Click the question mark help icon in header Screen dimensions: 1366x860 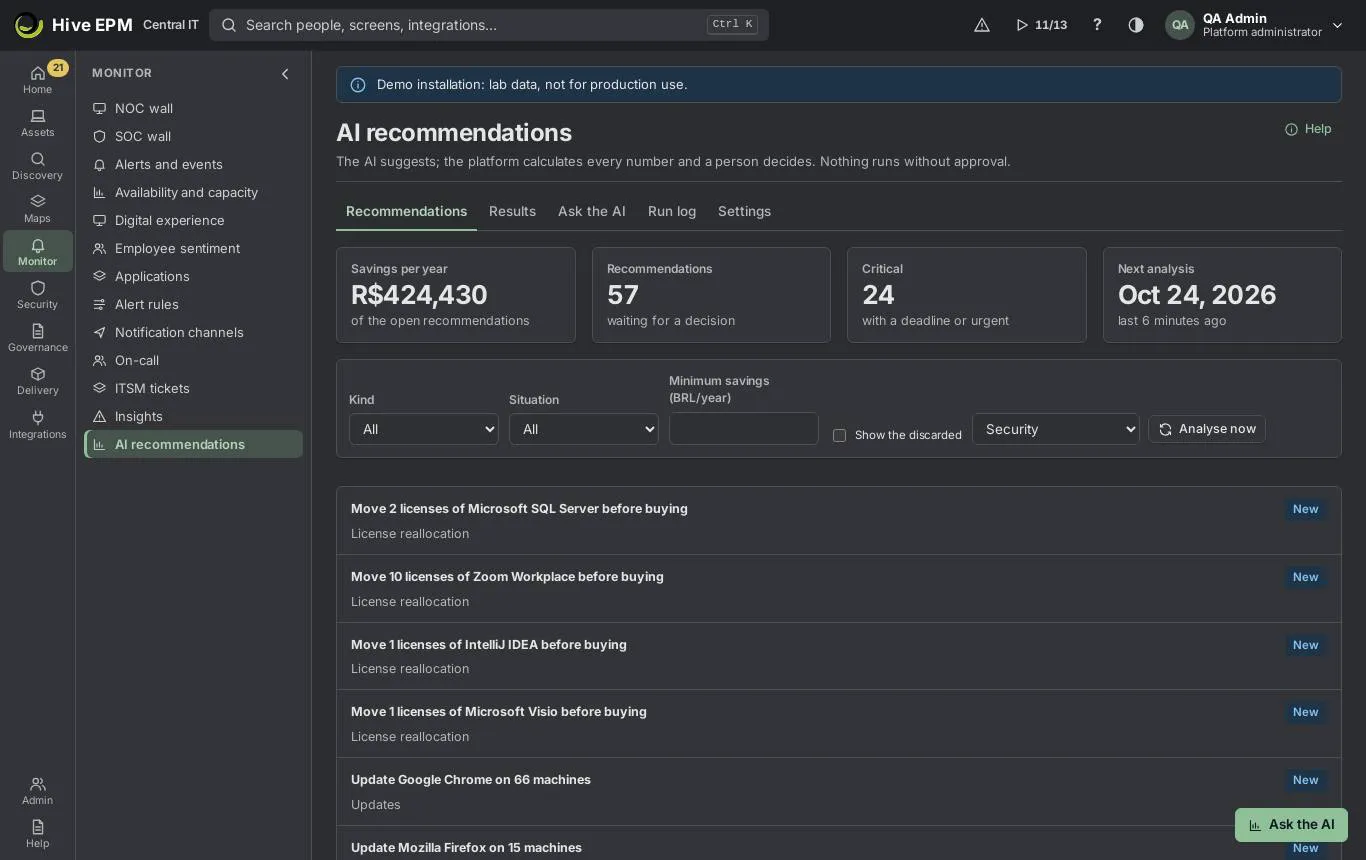[1097, 25]
